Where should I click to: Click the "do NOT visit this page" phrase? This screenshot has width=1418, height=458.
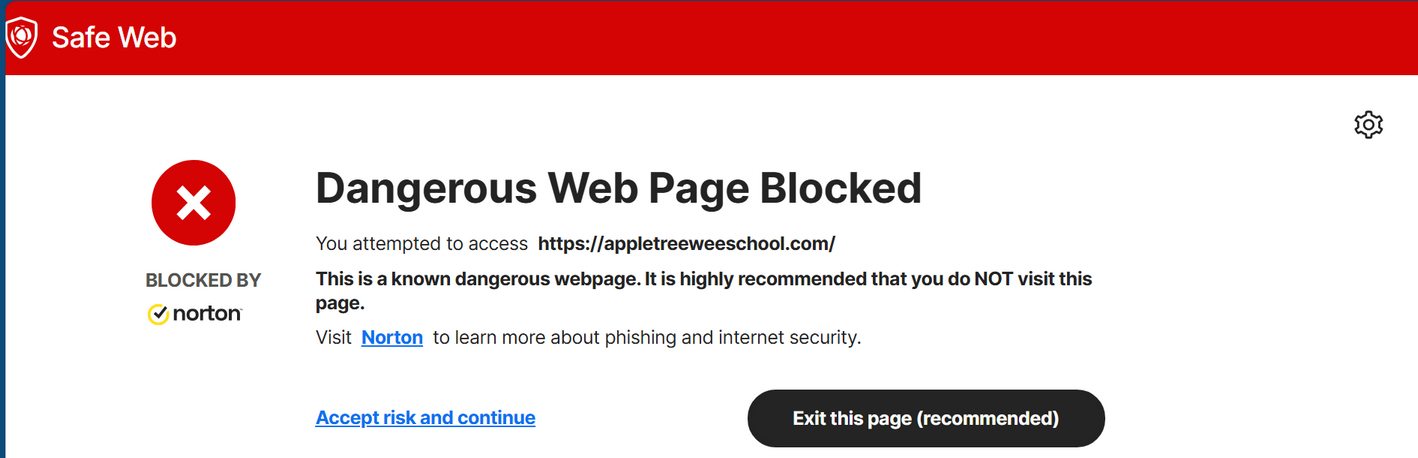tap(1000, 279)
